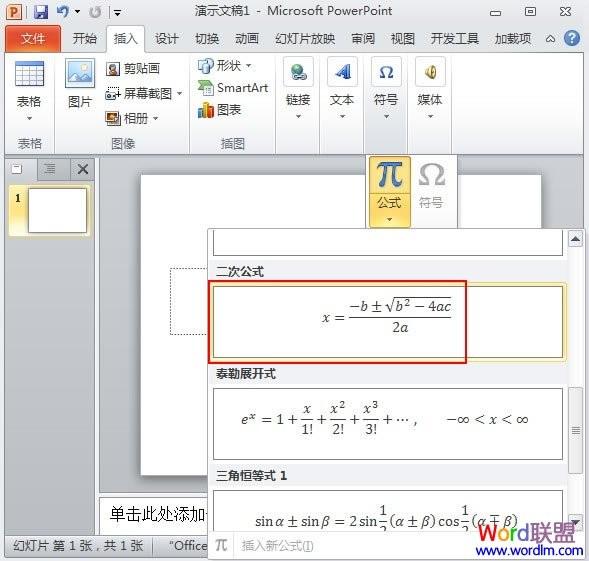
Task: Click the Hyperlink (链接) globe icon
Action: click(x=298, y=72)
